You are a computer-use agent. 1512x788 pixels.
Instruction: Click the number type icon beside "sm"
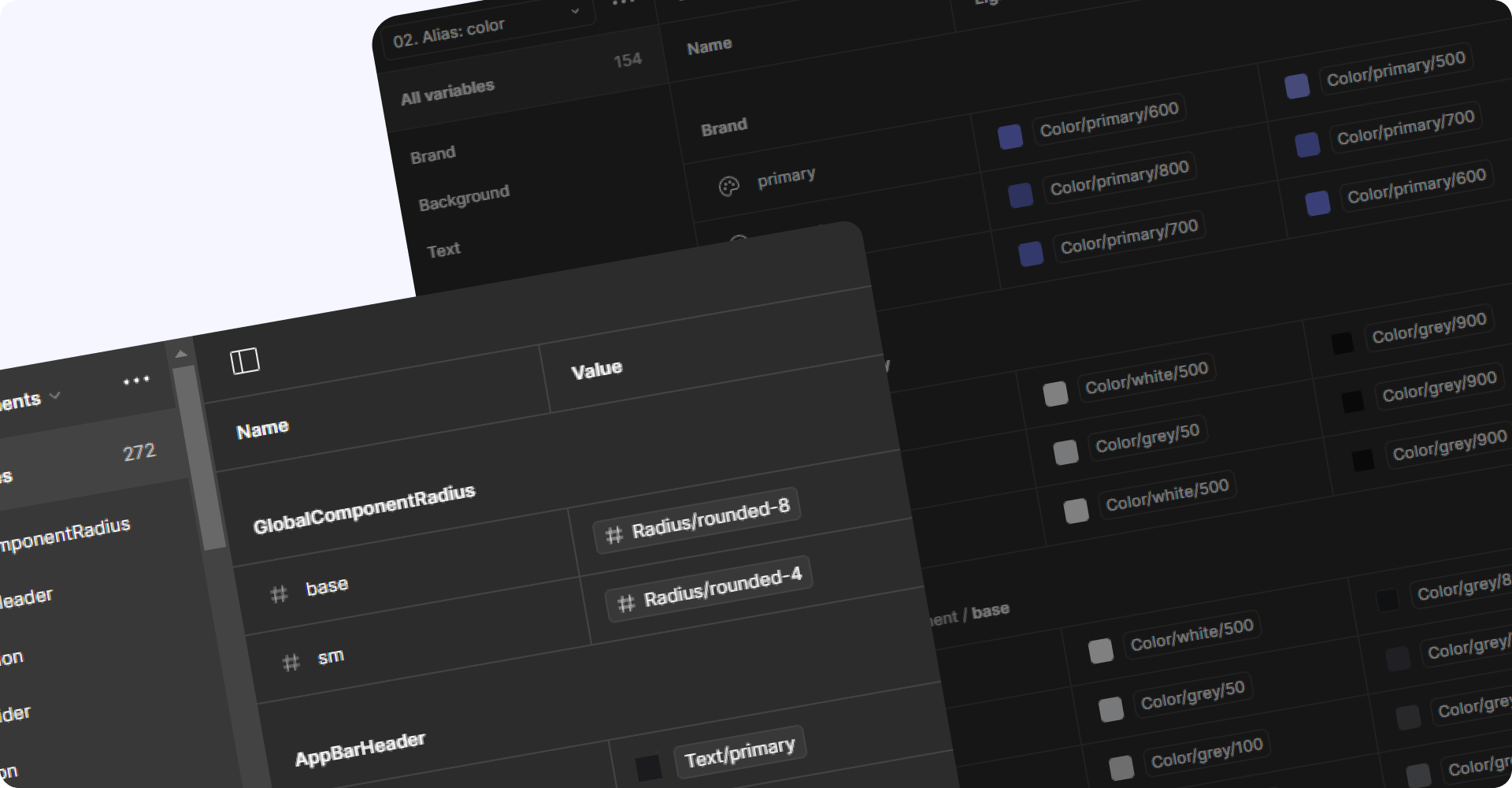tap(291, 663)
